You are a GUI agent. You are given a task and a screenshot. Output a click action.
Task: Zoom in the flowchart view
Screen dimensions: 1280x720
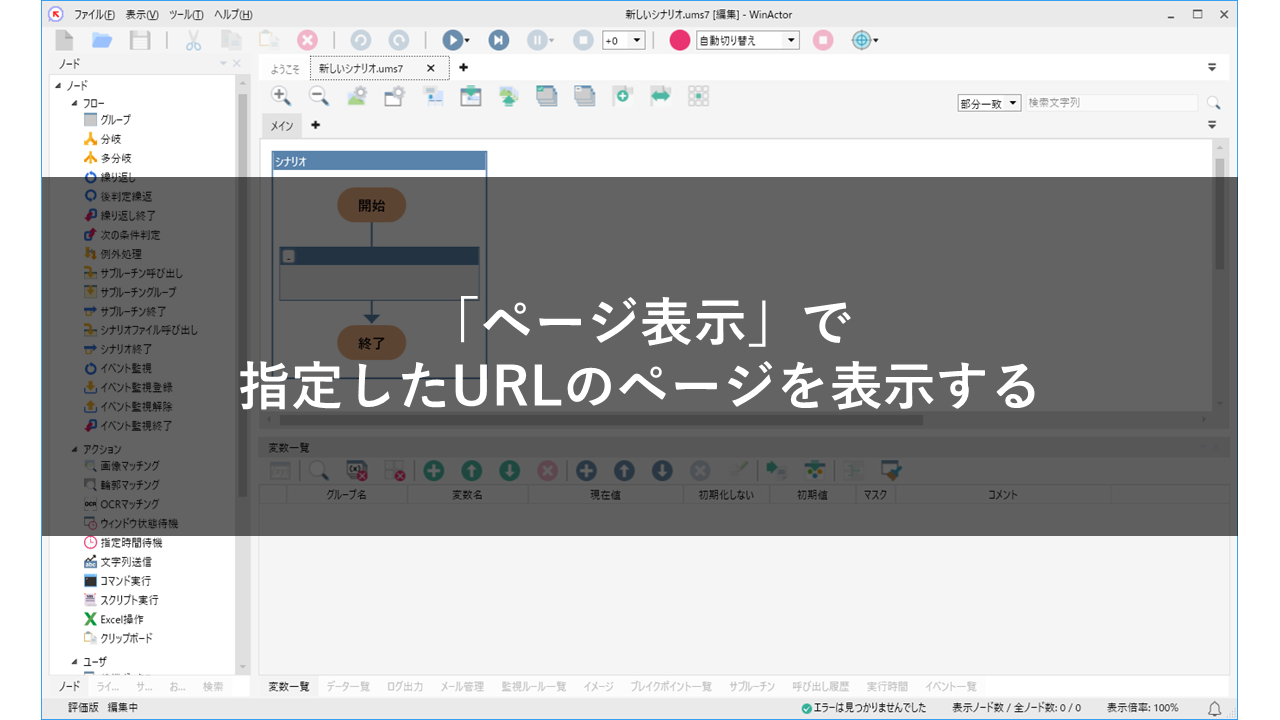281,96
